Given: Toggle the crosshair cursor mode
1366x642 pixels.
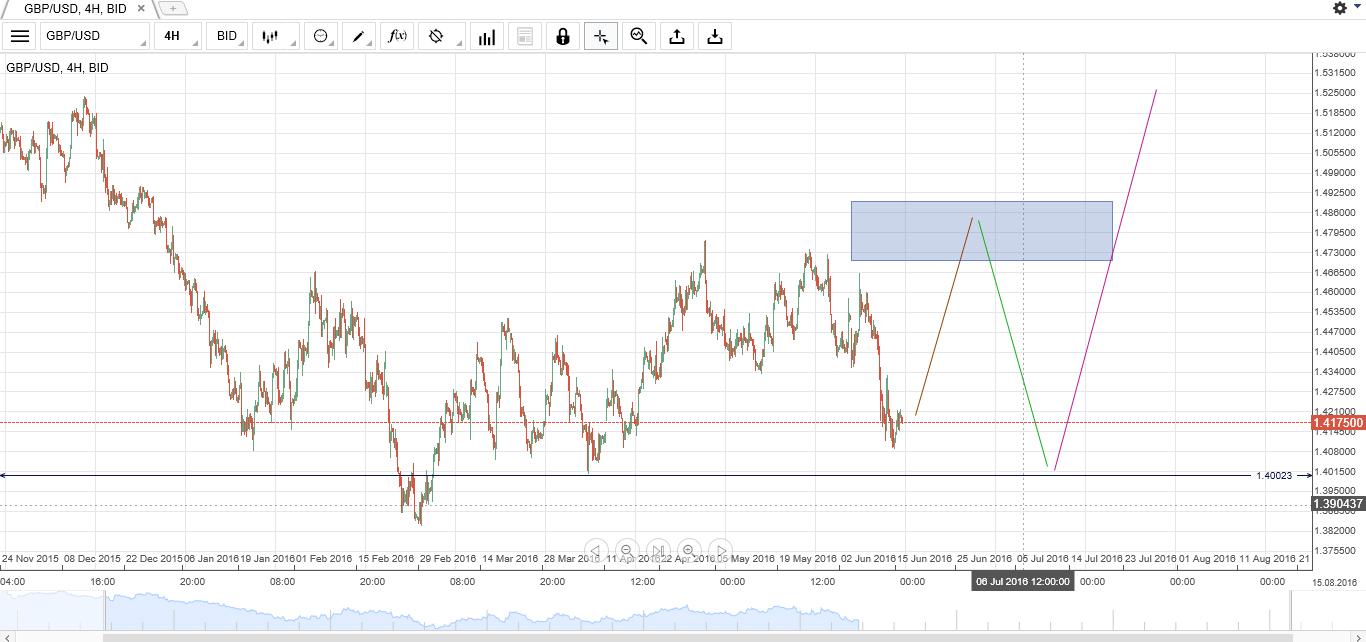Looking at the screenshot, I should click(601, 37).
